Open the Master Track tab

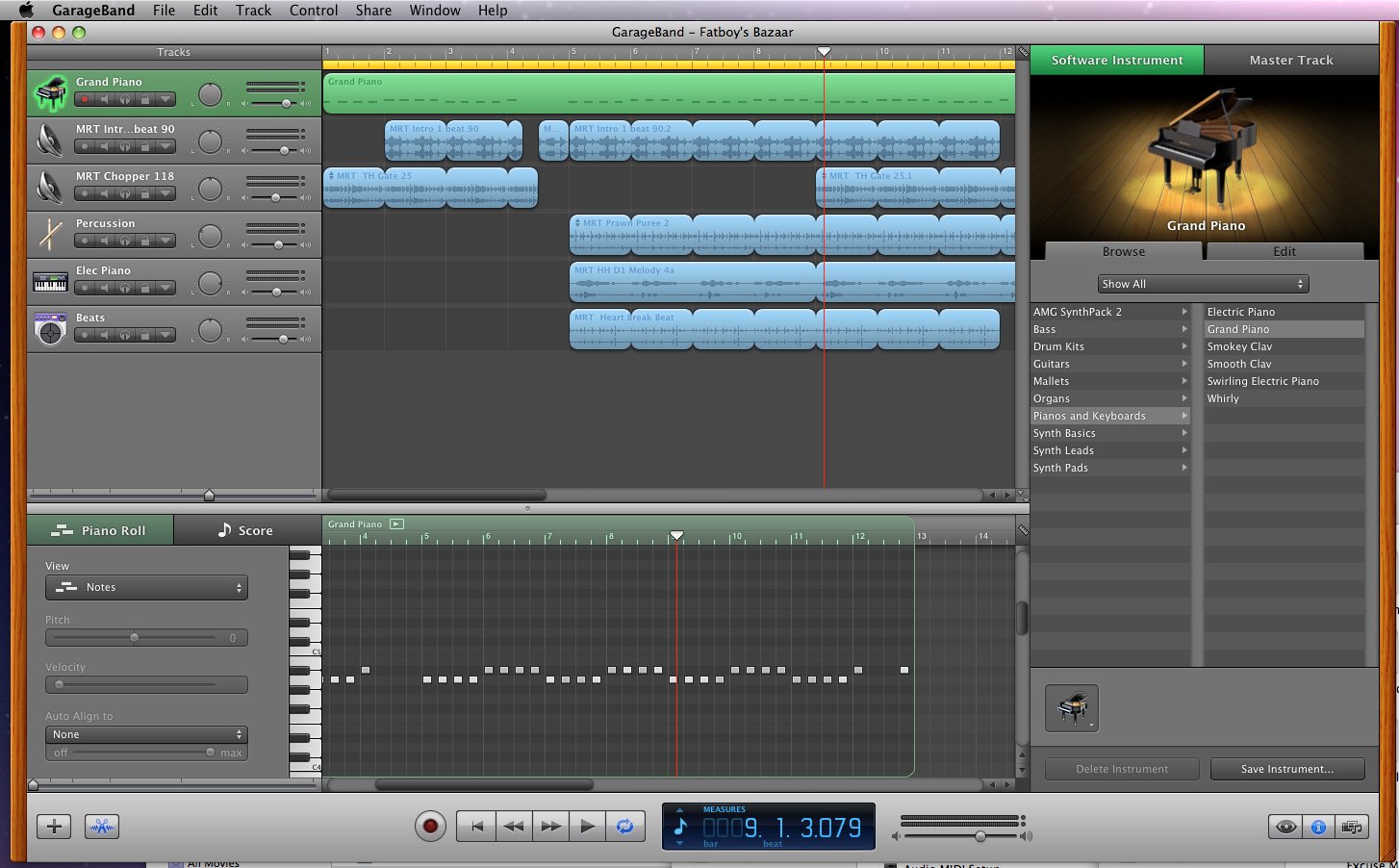pos(1290,60)
